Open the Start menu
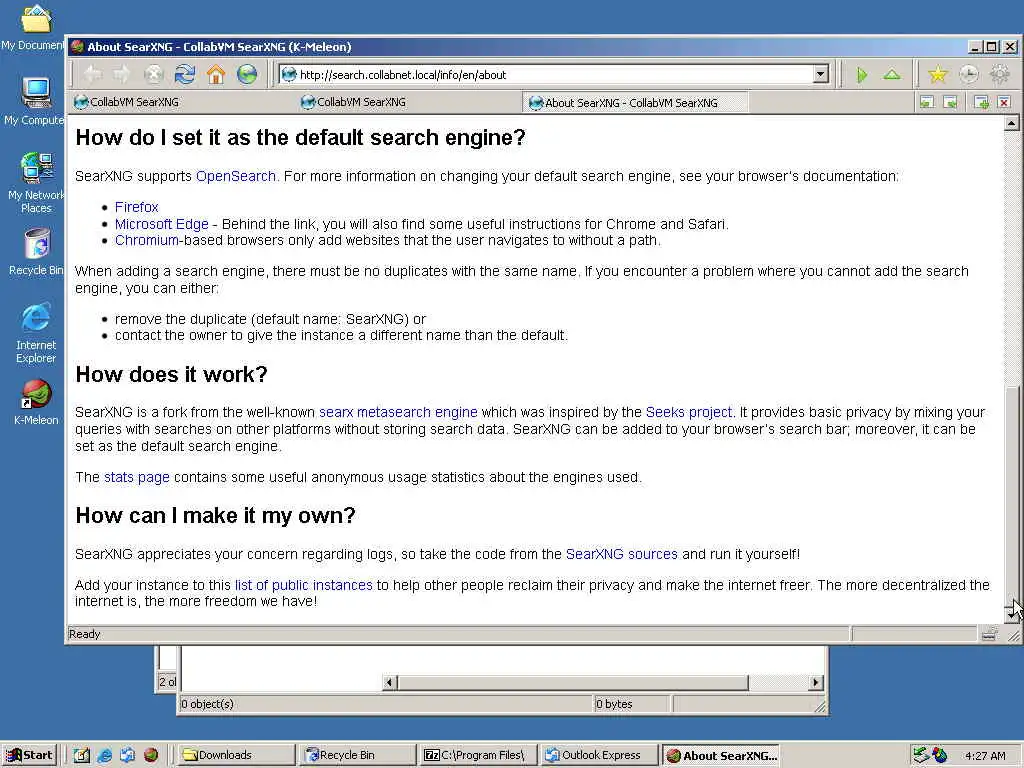The image size is (1024, 768). 29,755
